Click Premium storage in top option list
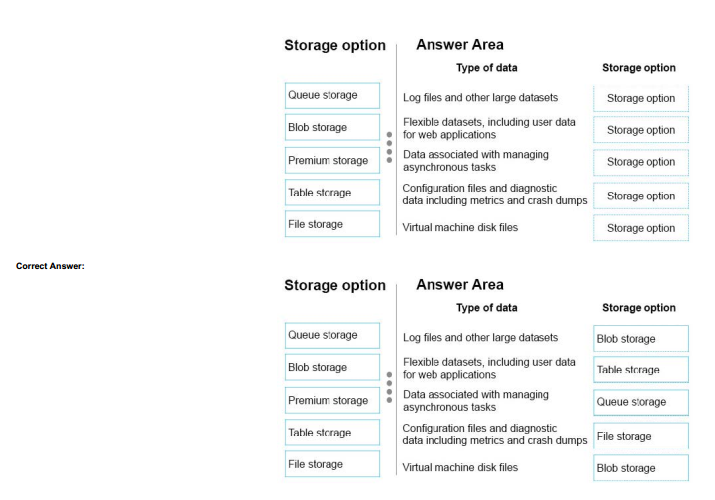Viewport: 715px width, 500px height. tap(332, 160)
